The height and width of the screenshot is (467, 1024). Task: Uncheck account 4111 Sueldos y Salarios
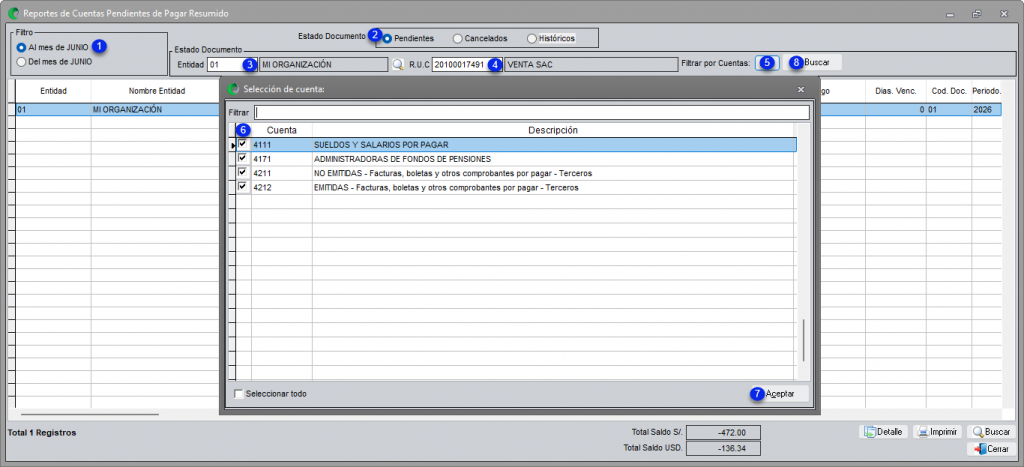243,144
